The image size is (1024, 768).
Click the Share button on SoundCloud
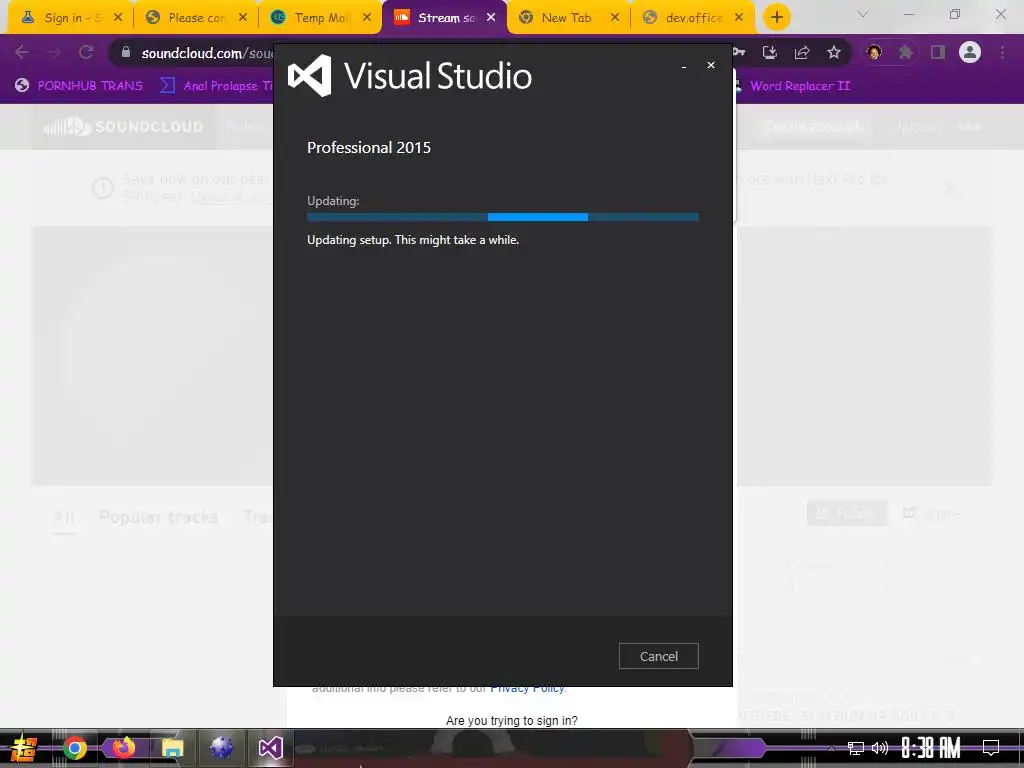(x=931, y=513)
